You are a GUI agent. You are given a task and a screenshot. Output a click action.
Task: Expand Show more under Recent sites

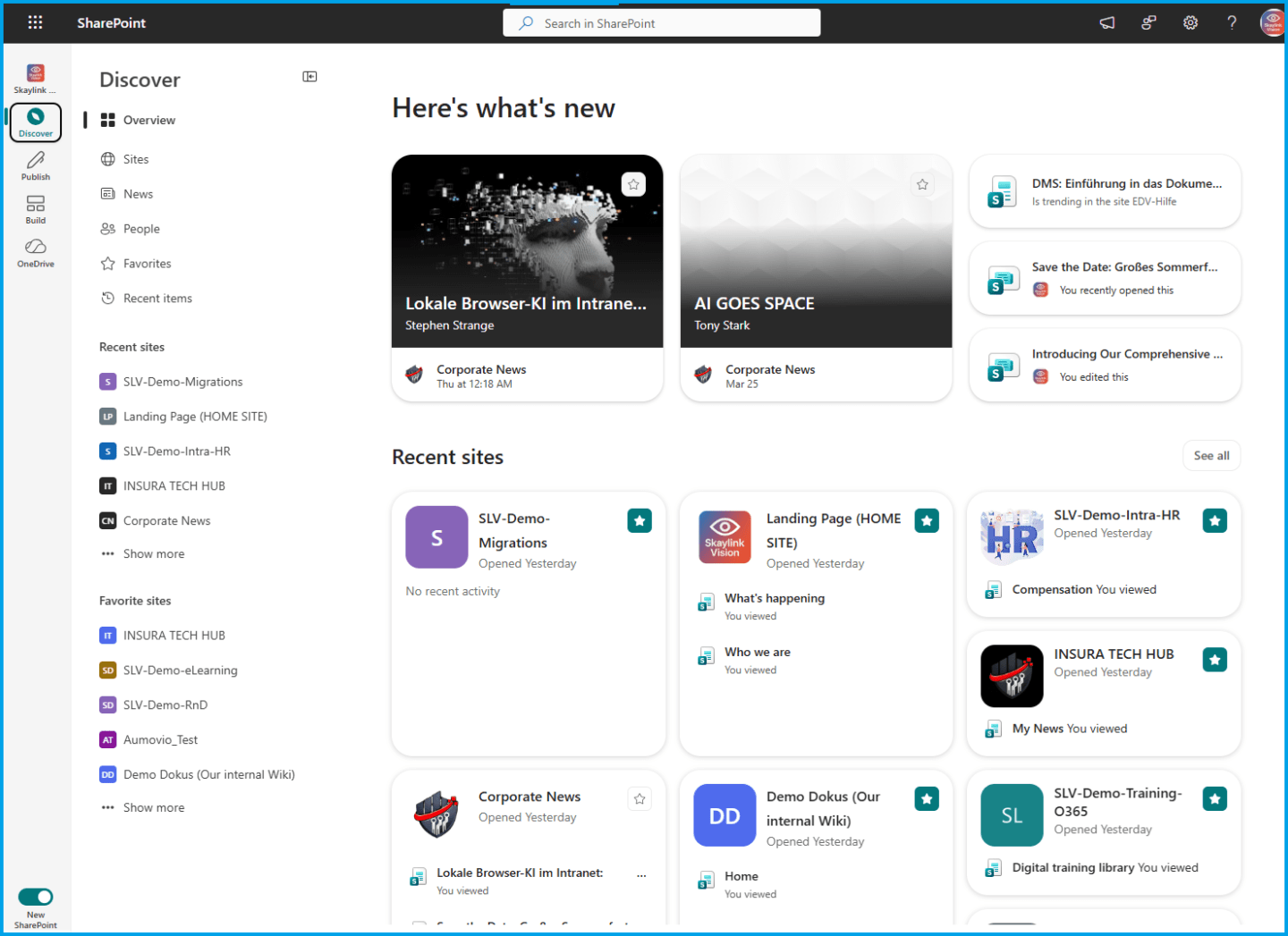(x=153, y=554)
